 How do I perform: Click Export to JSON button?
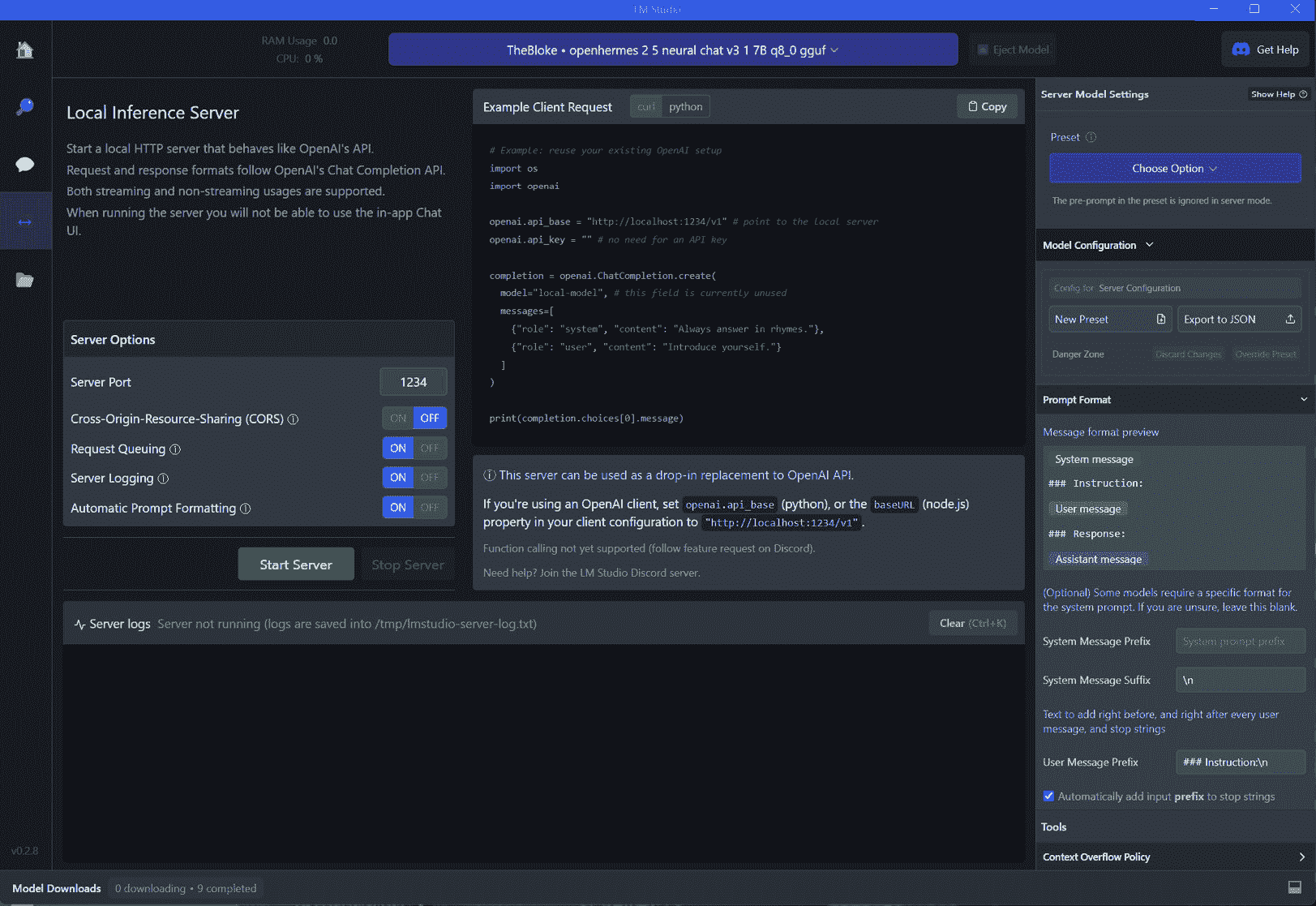tap(1240, 320)
